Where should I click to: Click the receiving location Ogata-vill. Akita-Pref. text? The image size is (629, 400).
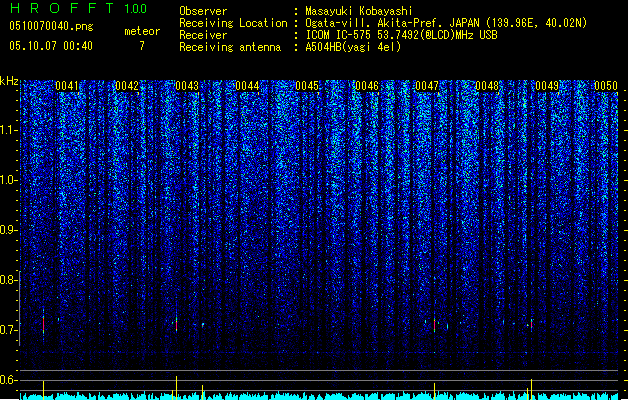click(375, 23)
